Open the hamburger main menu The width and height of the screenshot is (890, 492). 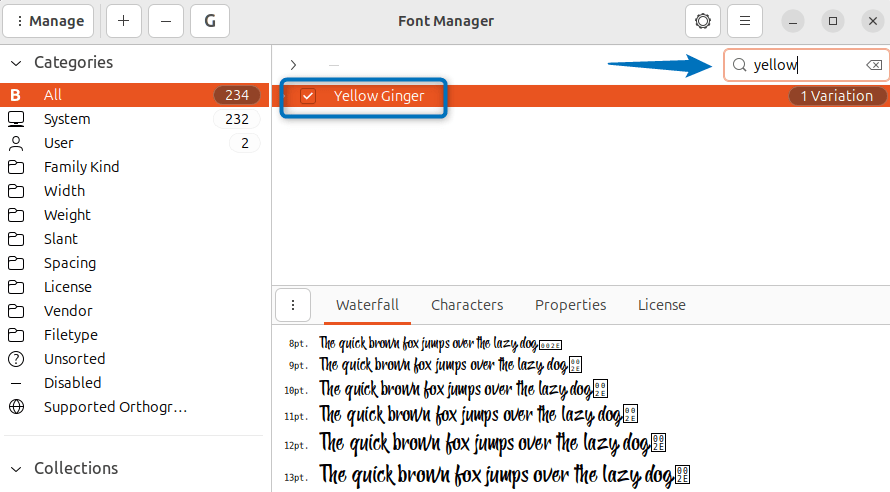tap(745, 21)
